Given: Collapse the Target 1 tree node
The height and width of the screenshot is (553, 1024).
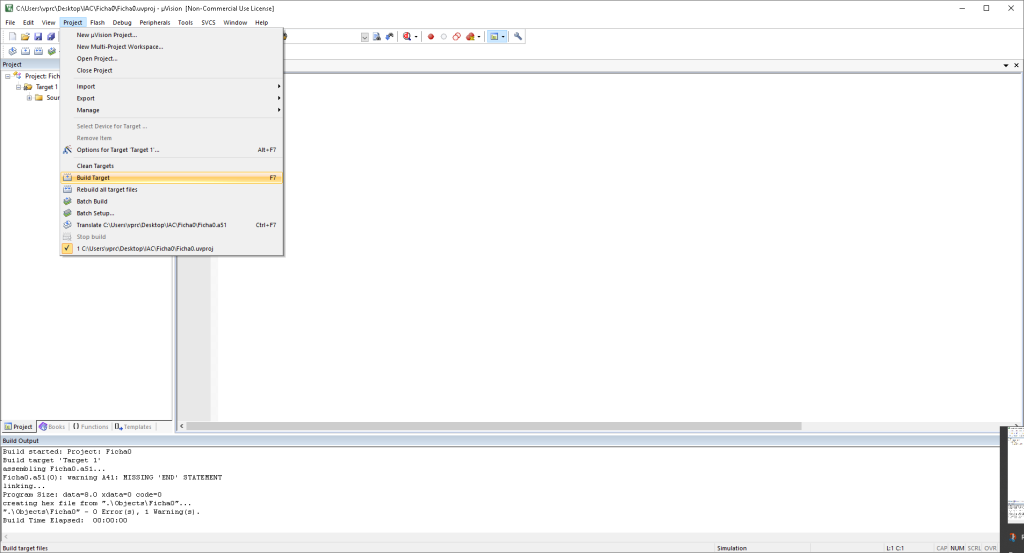Looking at the screenshot, I should [18, 87].
